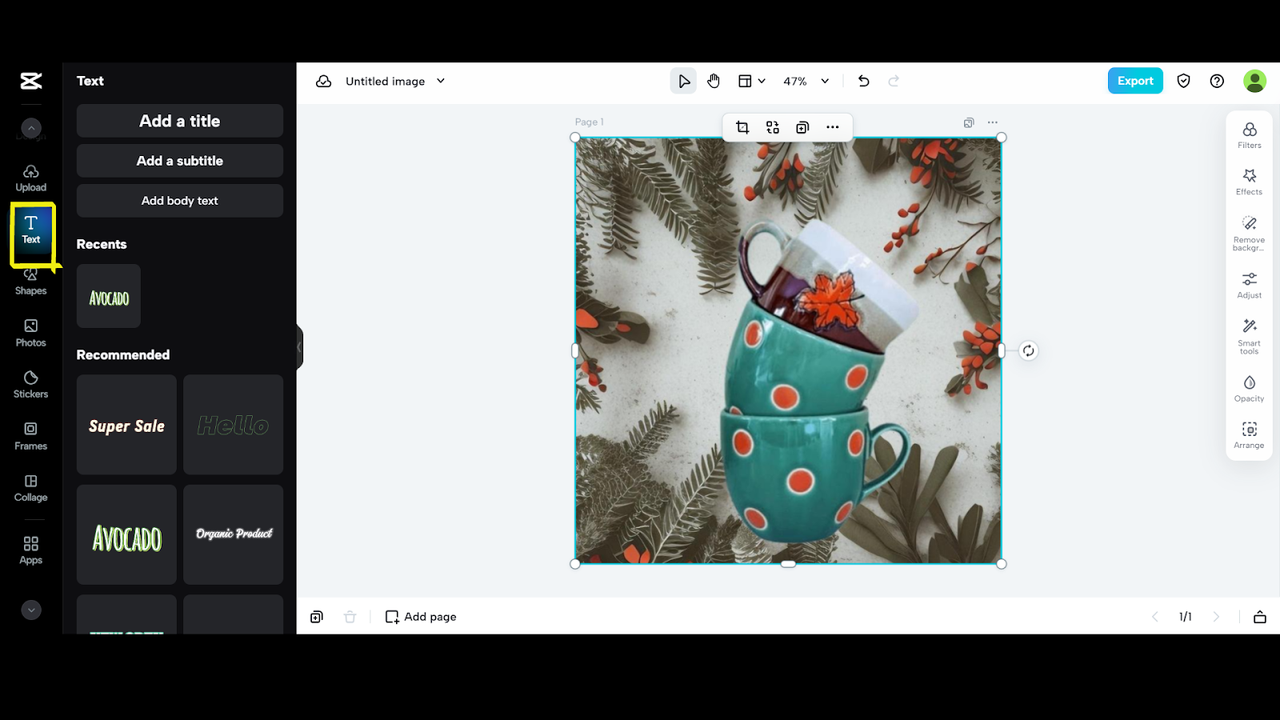Click the shield icon next to Export
This screenshot has width=1280, height=720.
tap(1184, 81)
